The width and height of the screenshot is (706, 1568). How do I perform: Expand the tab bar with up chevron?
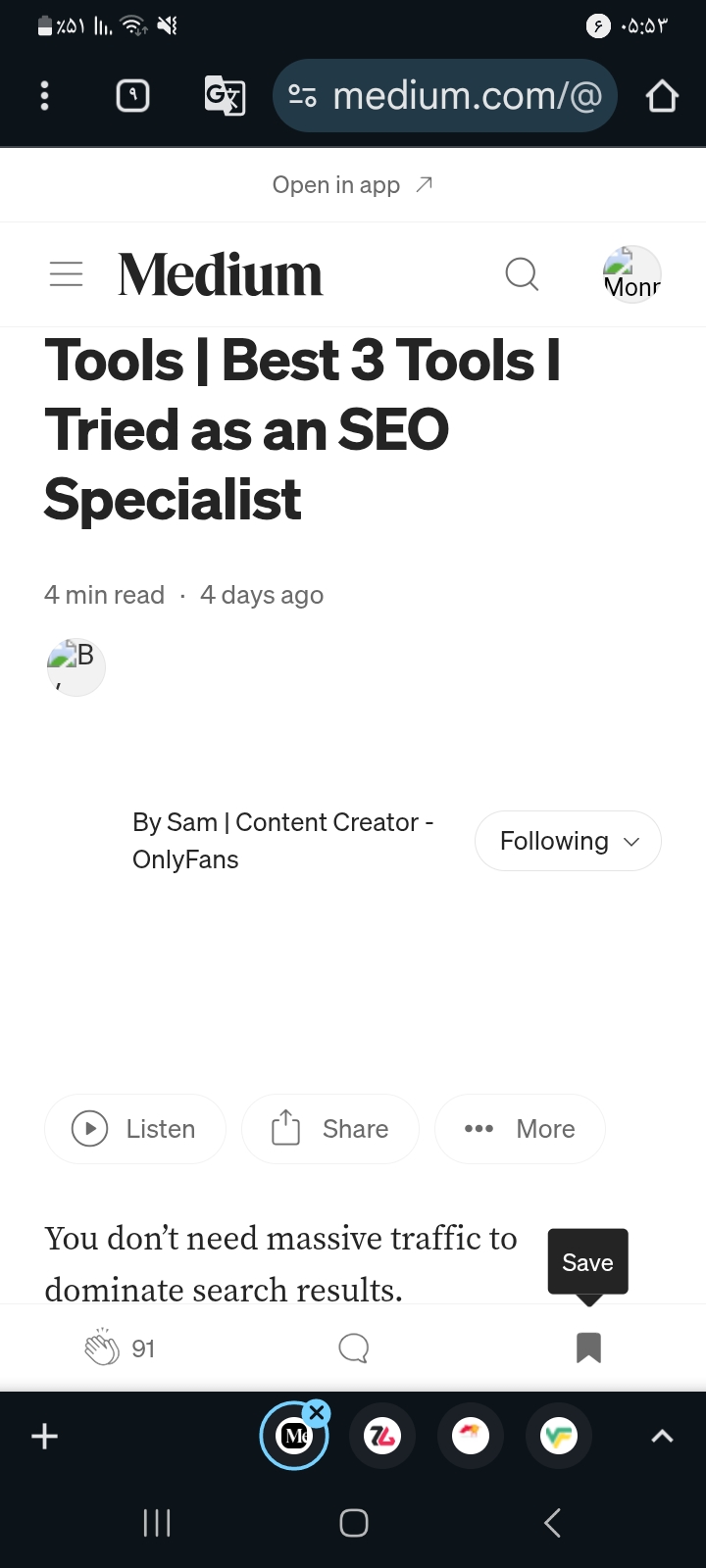[x=662, y=1437]
